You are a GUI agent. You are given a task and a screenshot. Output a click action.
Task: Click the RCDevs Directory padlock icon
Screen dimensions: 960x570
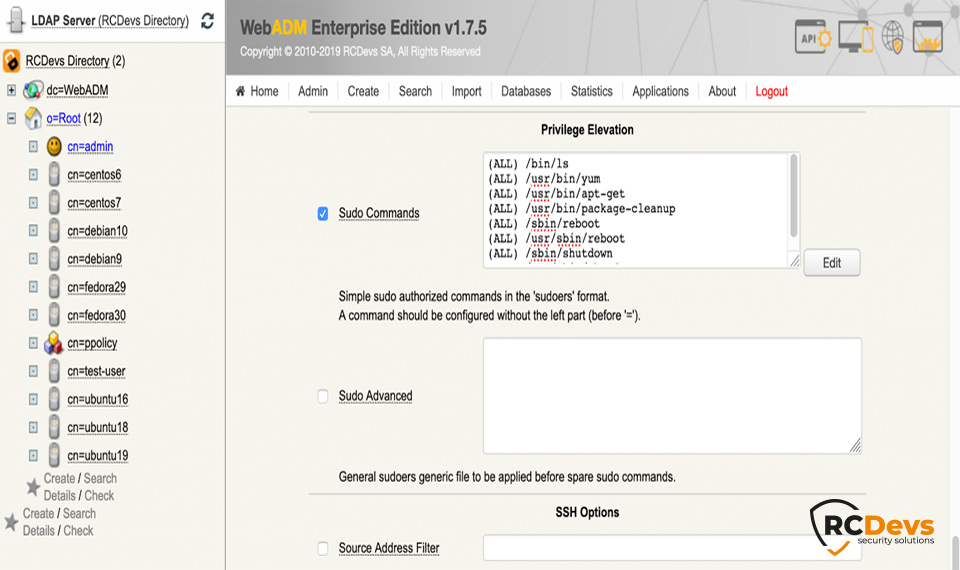(x=12, y=62)
